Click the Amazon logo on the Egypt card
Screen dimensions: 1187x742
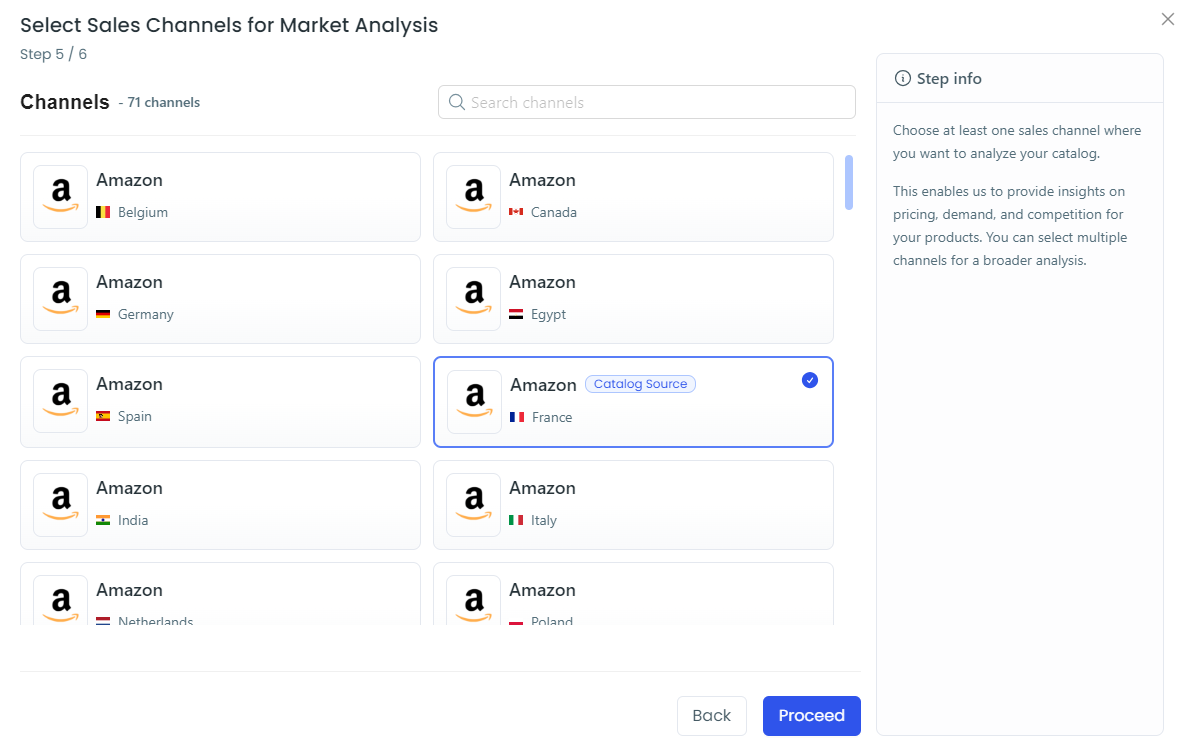(x=474, y=298)
